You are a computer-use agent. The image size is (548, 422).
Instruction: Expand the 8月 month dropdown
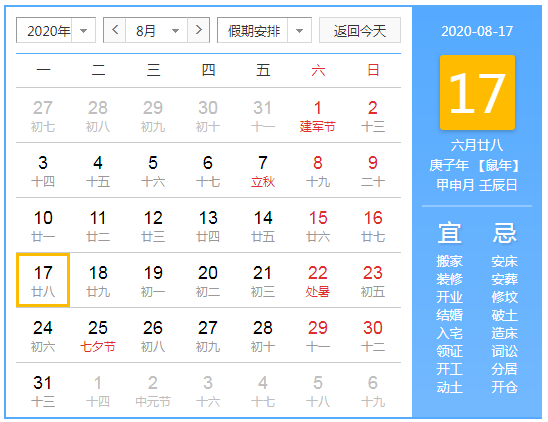point(156,30)
